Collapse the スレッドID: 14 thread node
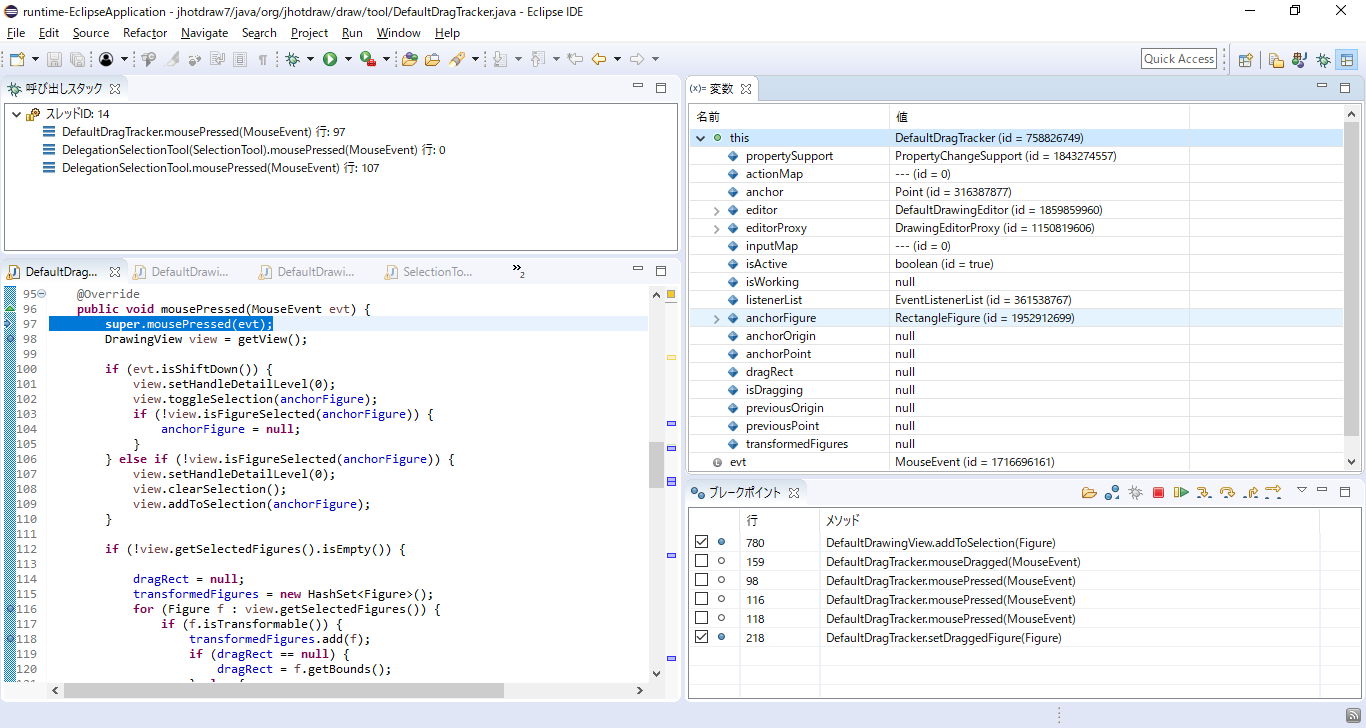 click(x=16, y=114)
